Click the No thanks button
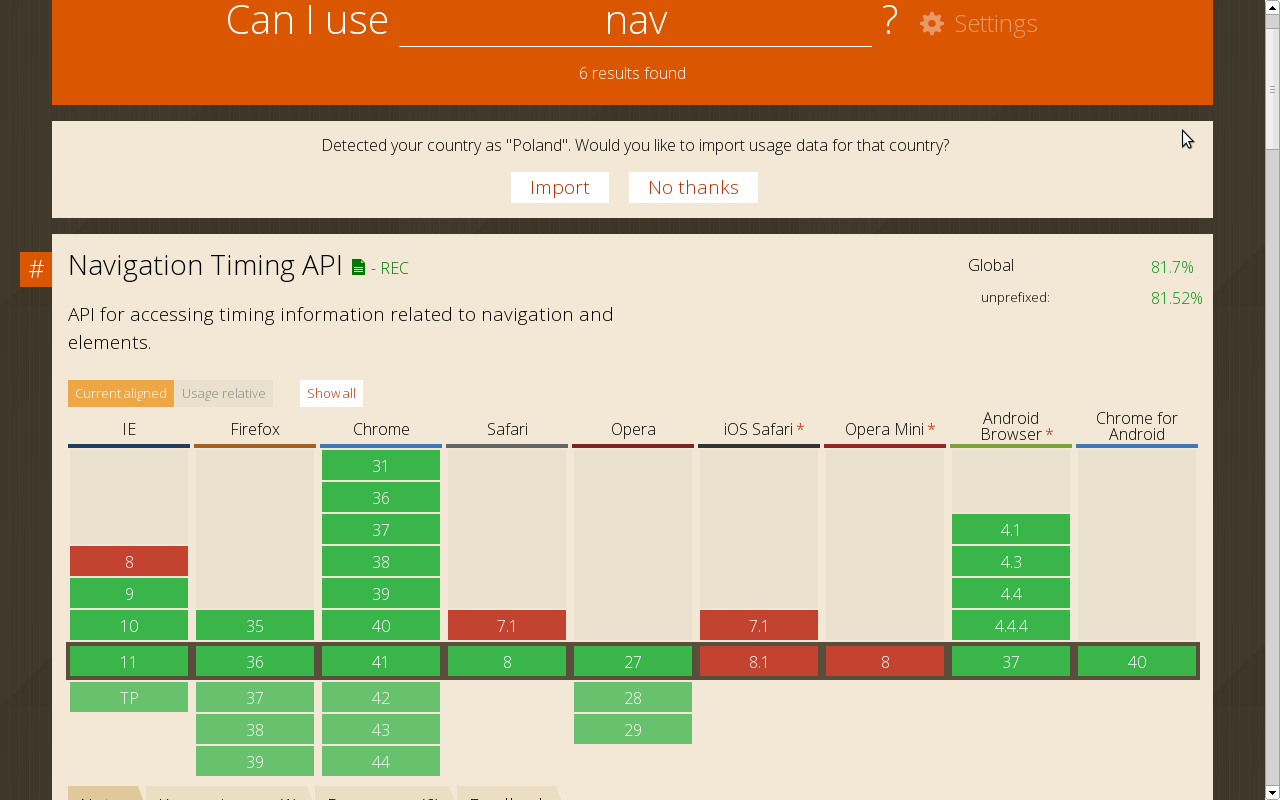Screen dimensions: 1280x800 coord(693,187)
